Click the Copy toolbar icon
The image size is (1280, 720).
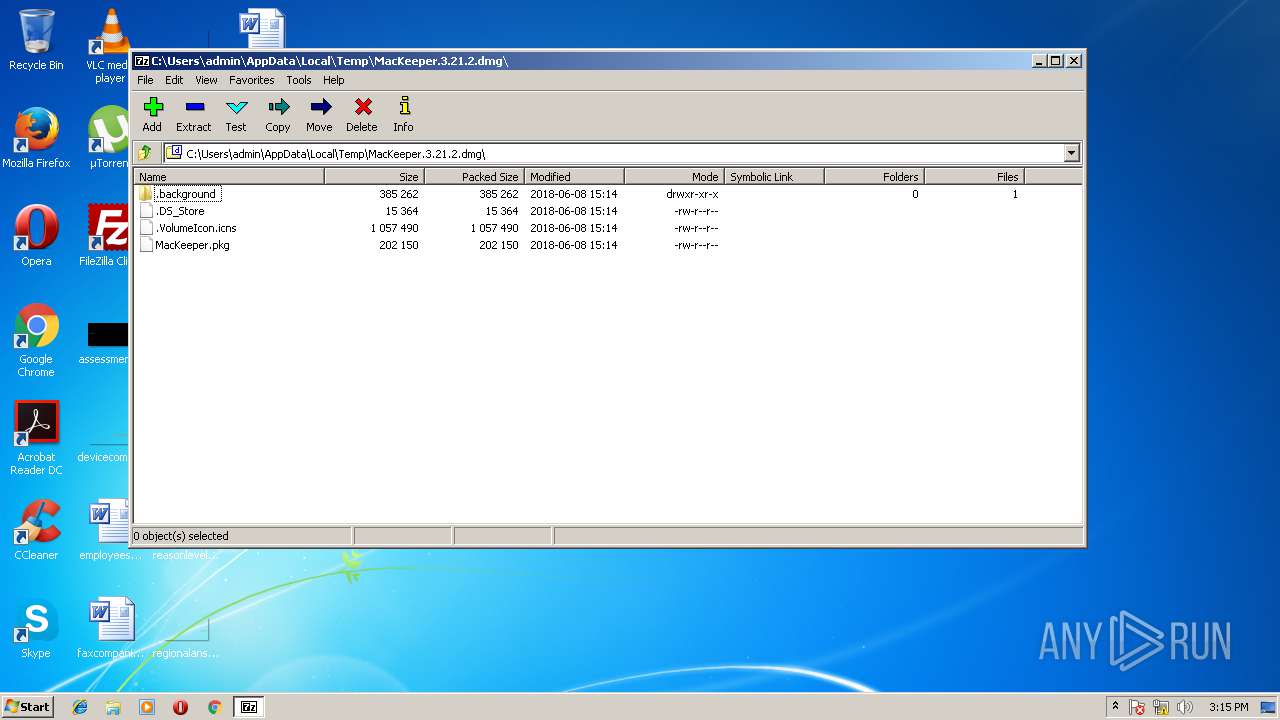pos(278,114)
